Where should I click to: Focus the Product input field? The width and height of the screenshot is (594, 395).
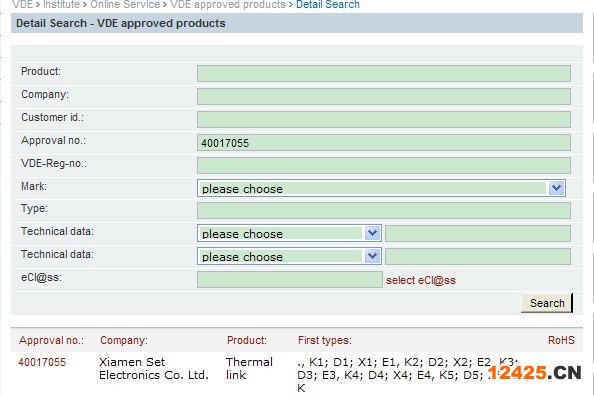[x=384, y=73]
